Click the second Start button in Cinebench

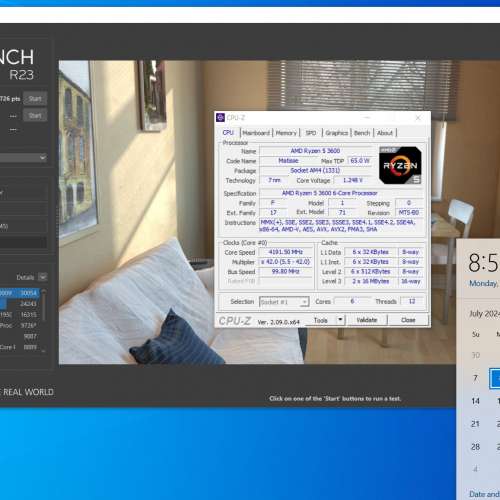click(x=35, y=116)
